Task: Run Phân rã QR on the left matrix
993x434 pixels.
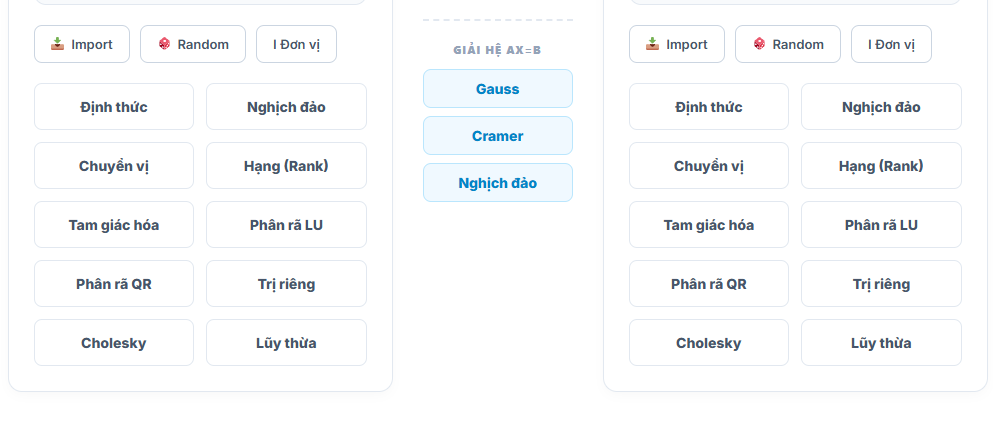Action: [x=114, y=284]
